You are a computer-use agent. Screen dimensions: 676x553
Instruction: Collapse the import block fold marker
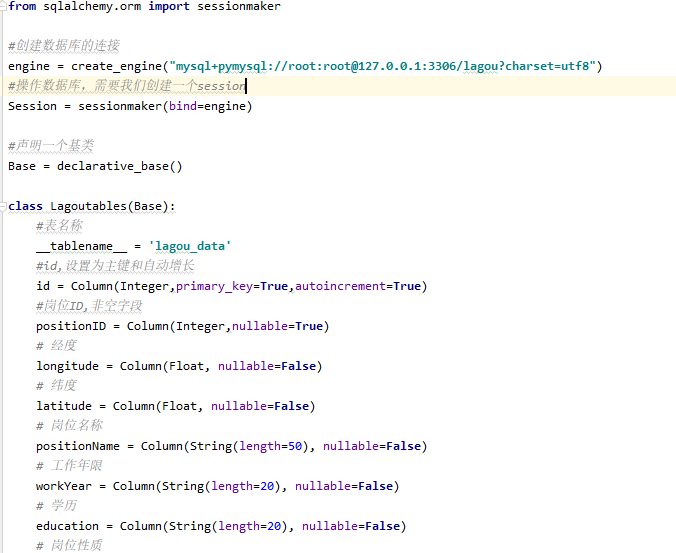click(x=3, y=5)
